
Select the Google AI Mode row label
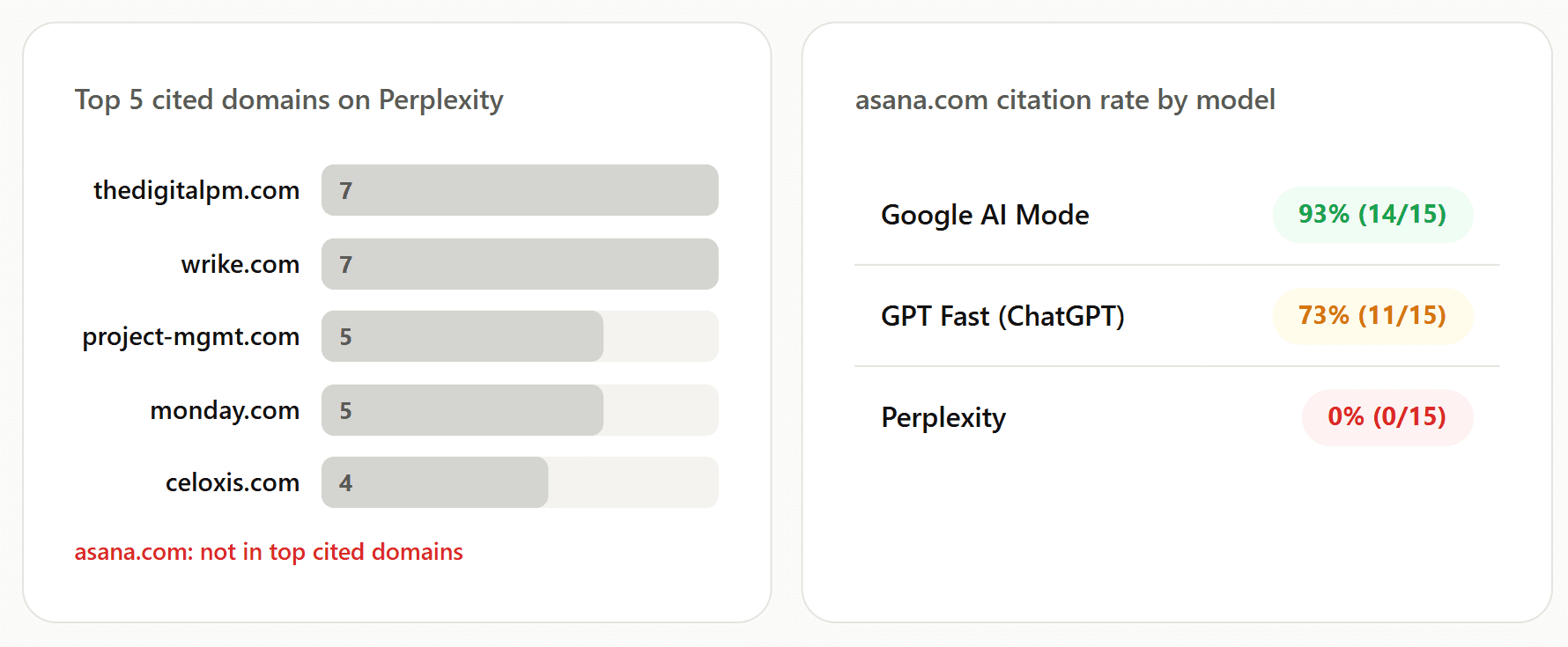click(x=985, y=215)
